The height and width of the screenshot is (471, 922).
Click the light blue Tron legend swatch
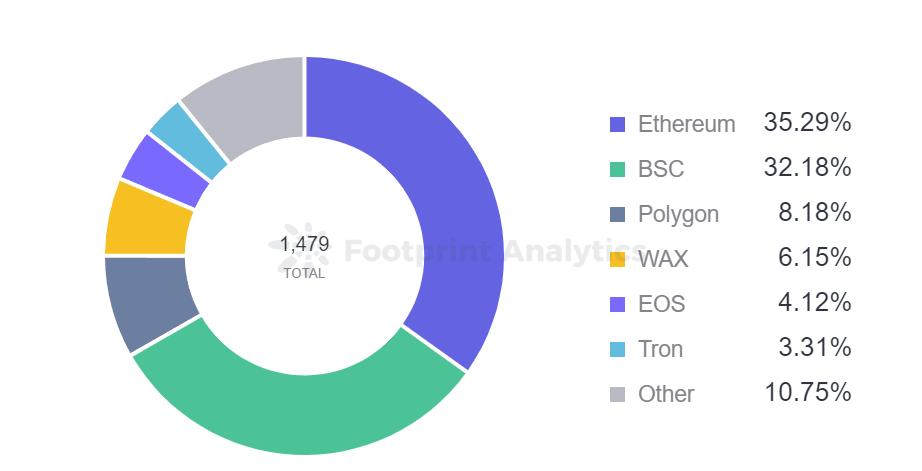[x=618, y=349]
